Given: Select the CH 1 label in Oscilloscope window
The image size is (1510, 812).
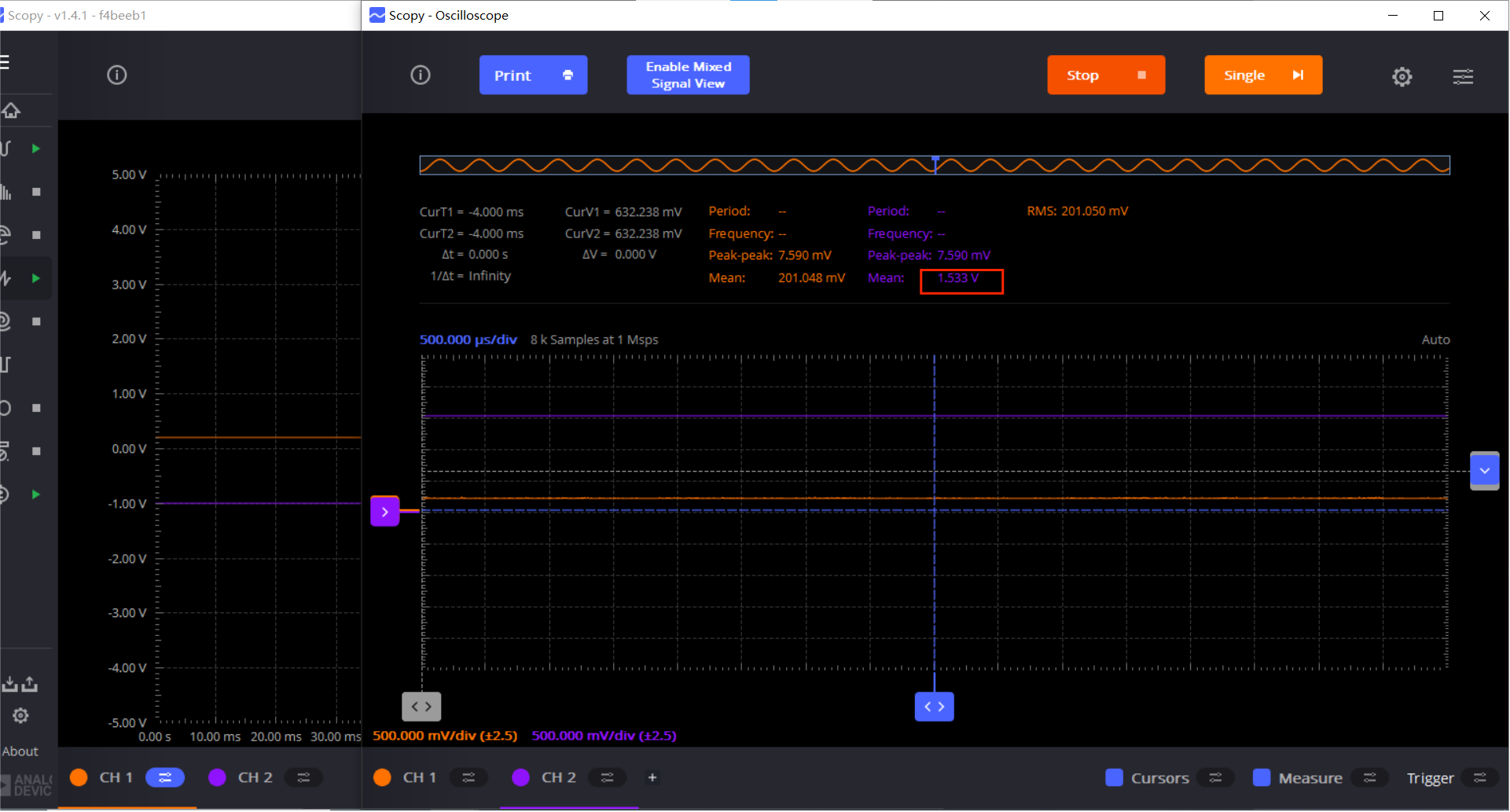Looking at the screenshot, I should [x=420, y=777].
